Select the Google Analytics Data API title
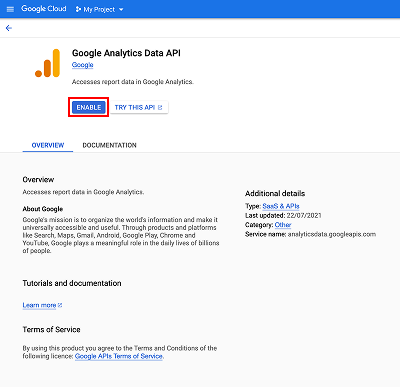The width and height of the screenshot is (400, 387). (x=126, y=53)
